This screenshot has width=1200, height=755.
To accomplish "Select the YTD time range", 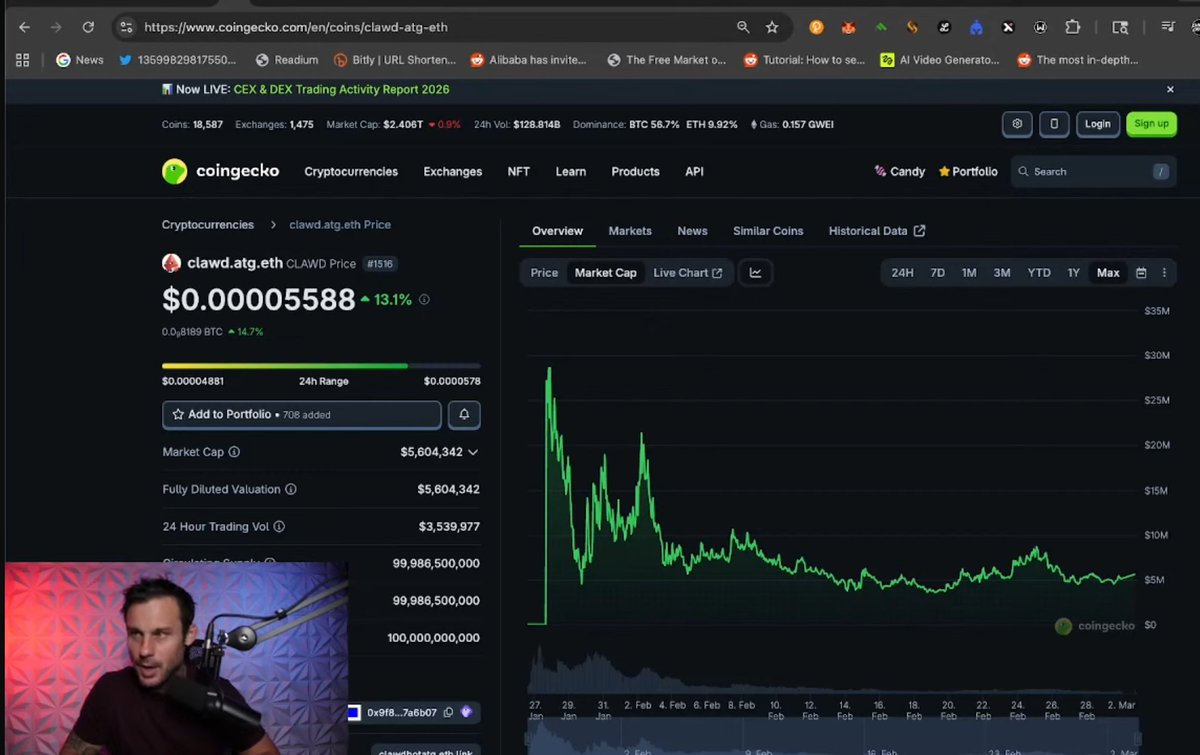I will pos(1039,273).
